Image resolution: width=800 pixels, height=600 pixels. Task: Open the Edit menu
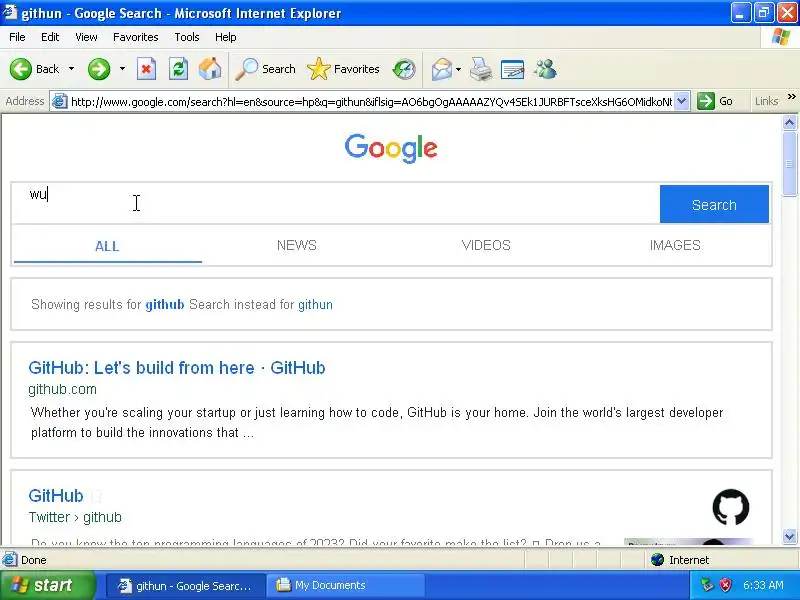(x=50, y=37)
